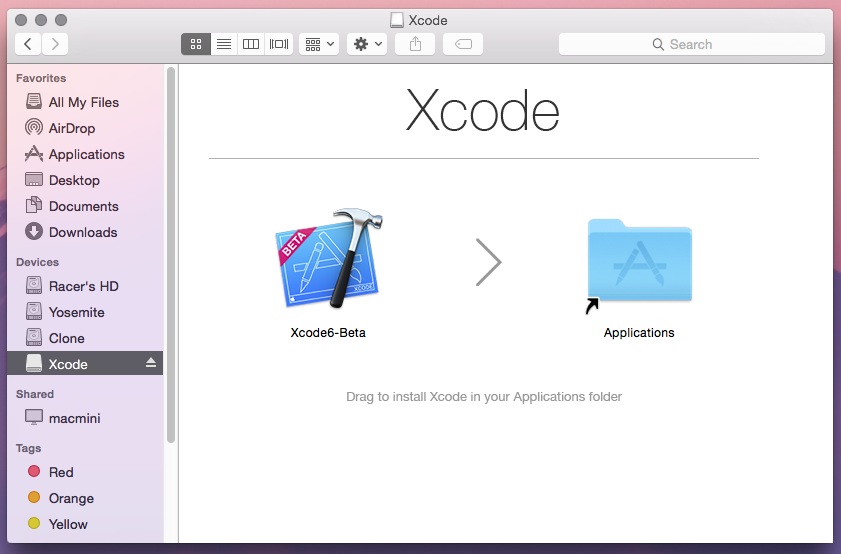841x554 pixels.
Task: Click the AirDrop sidebar icon
Action: coord(34,127)
